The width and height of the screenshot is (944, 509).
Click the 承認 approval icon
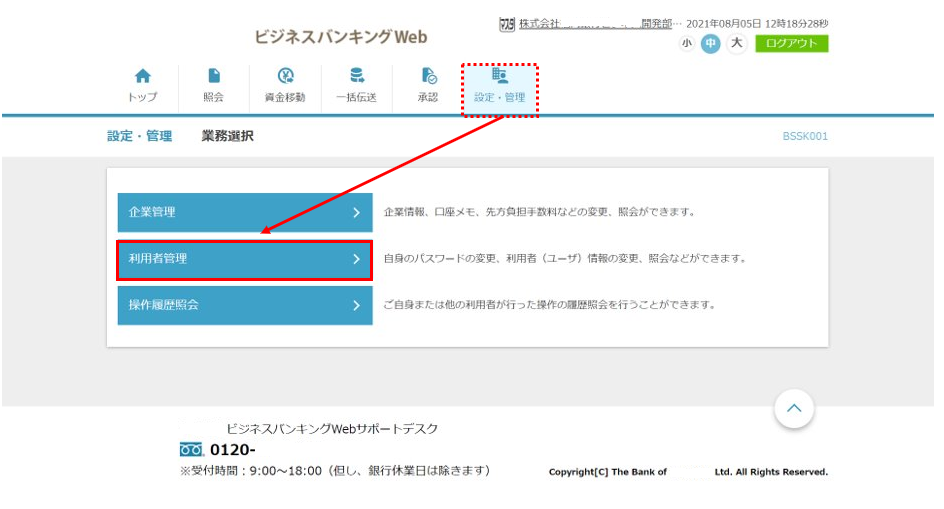point(428,77)
